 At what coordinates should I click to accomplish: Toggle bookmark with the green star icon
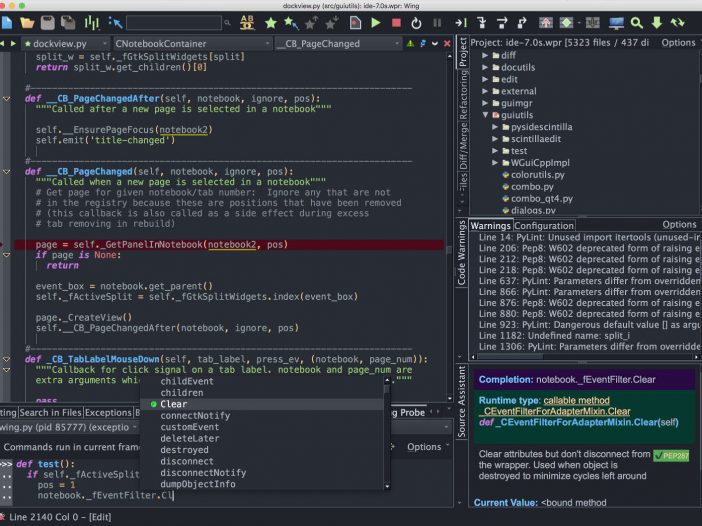tap(270, 23)
